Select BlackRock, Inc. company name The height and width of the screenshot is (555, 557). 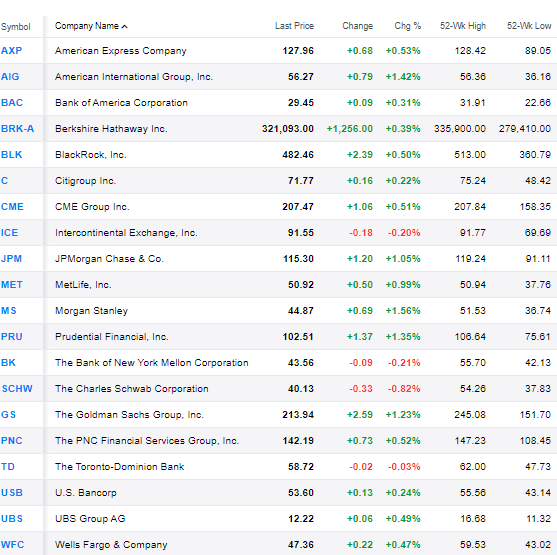[91, 155]
